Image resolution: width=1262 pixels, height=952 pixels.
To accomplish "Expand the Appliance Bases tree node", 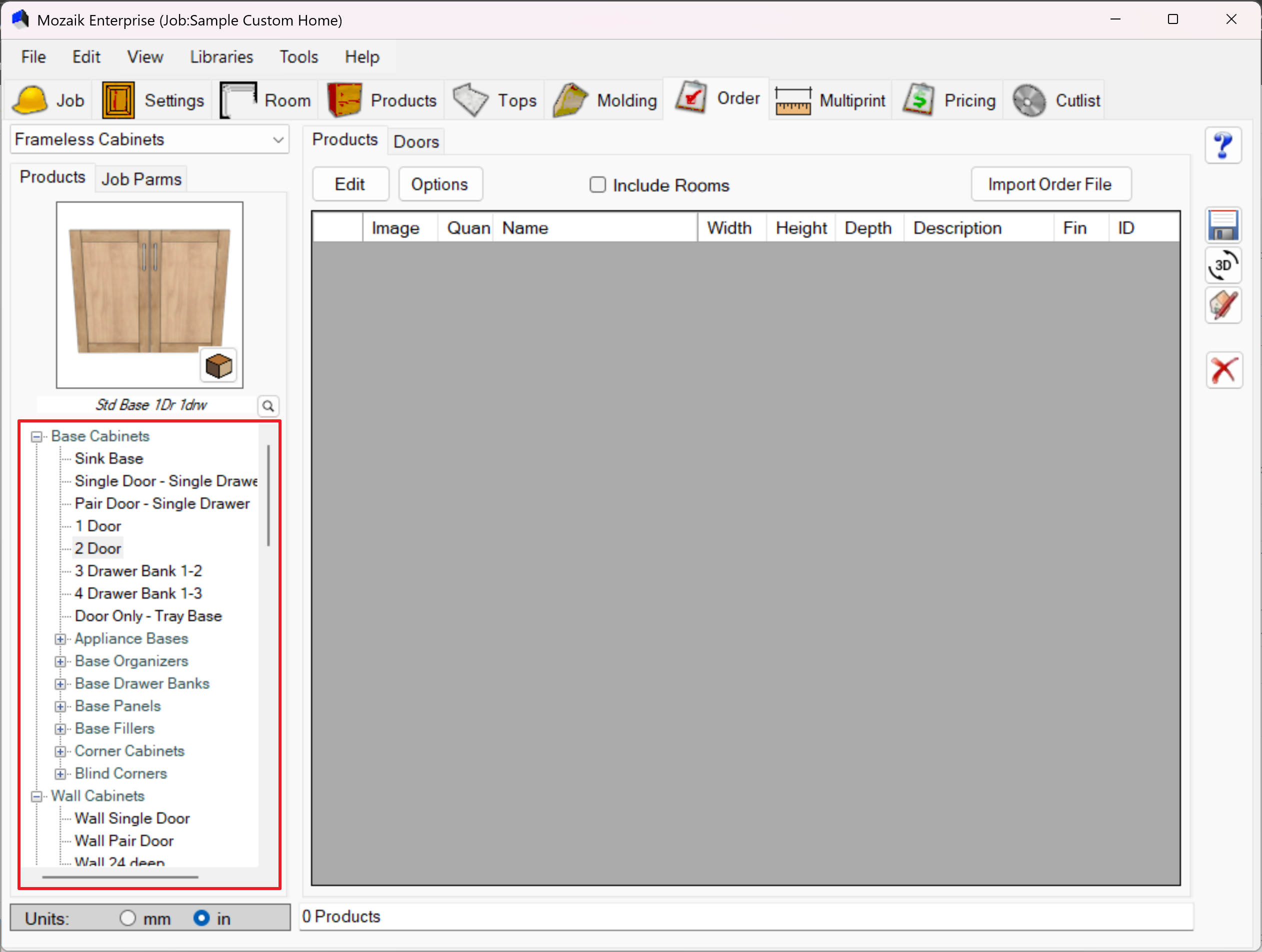I will tap(60, 639).
